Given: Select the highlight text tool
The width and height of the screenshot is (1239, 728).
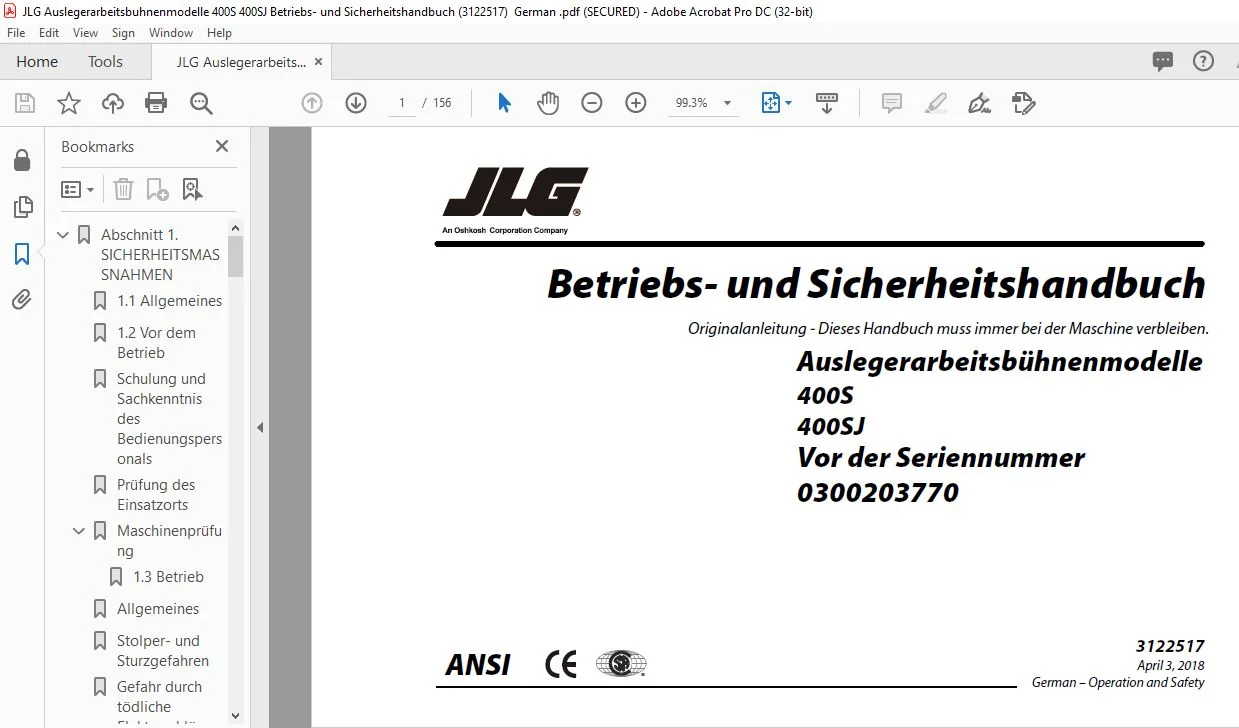Looking at the screenshot, I should [936, 103].
